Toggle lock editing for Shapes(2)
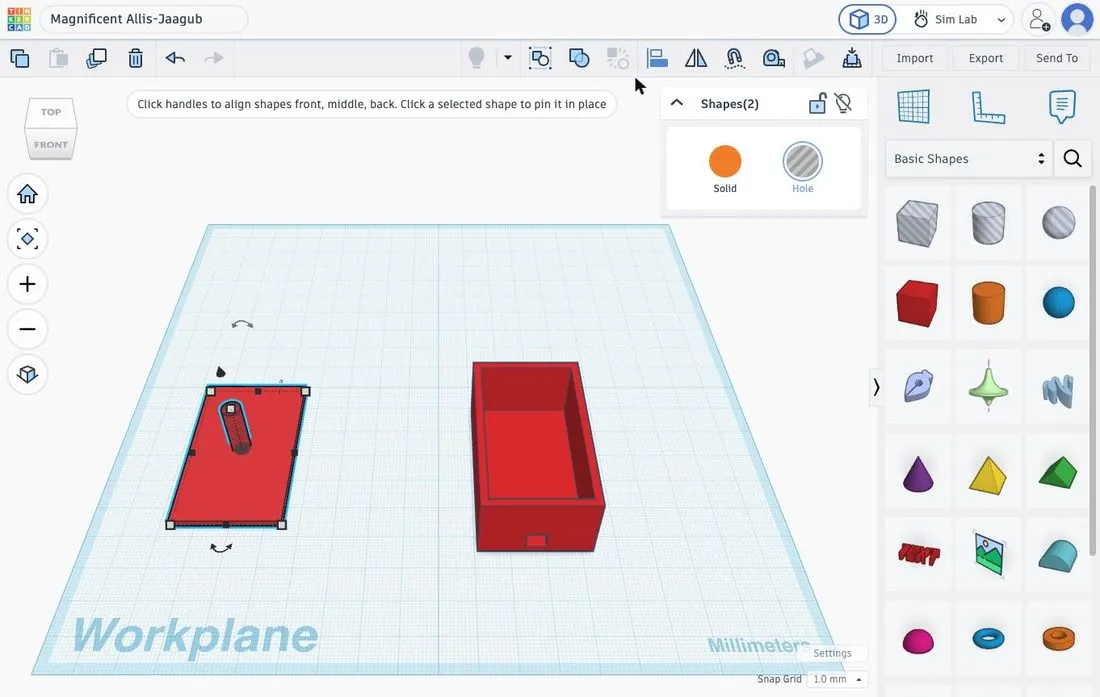1100x697 pixels. (817, 104)
